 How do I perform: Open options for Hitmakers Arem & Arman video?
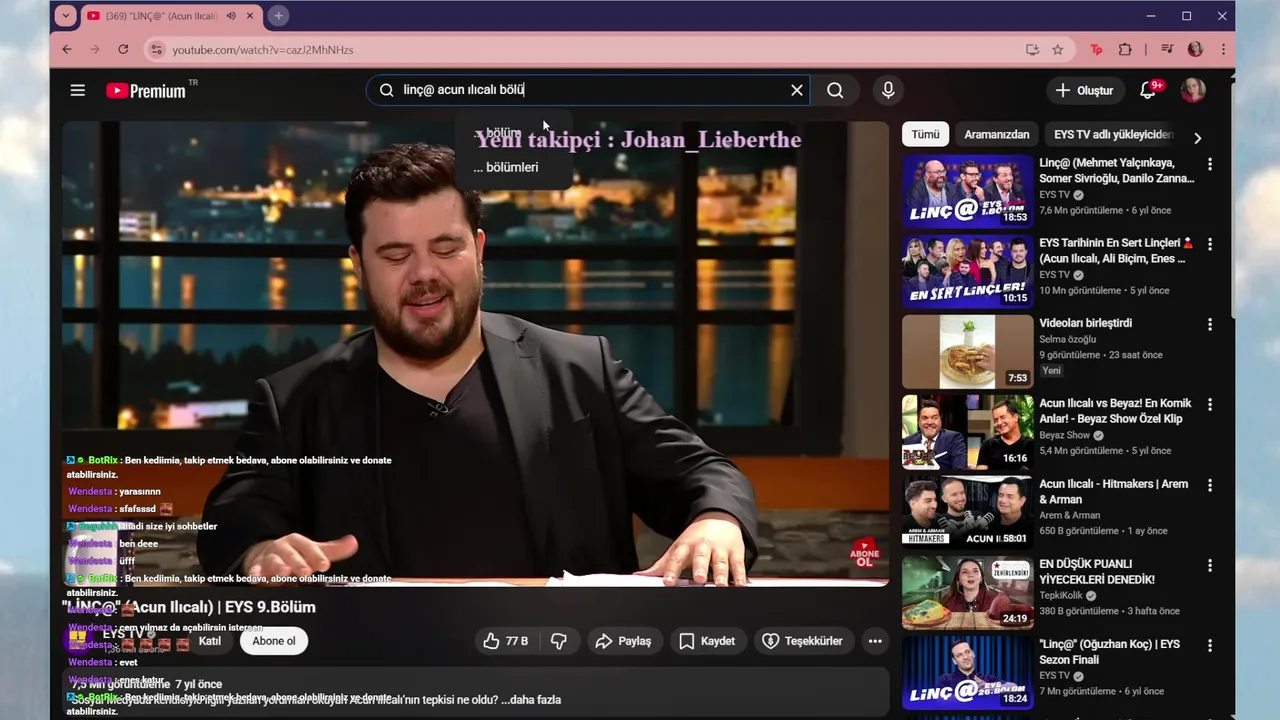coord(1210,485)
